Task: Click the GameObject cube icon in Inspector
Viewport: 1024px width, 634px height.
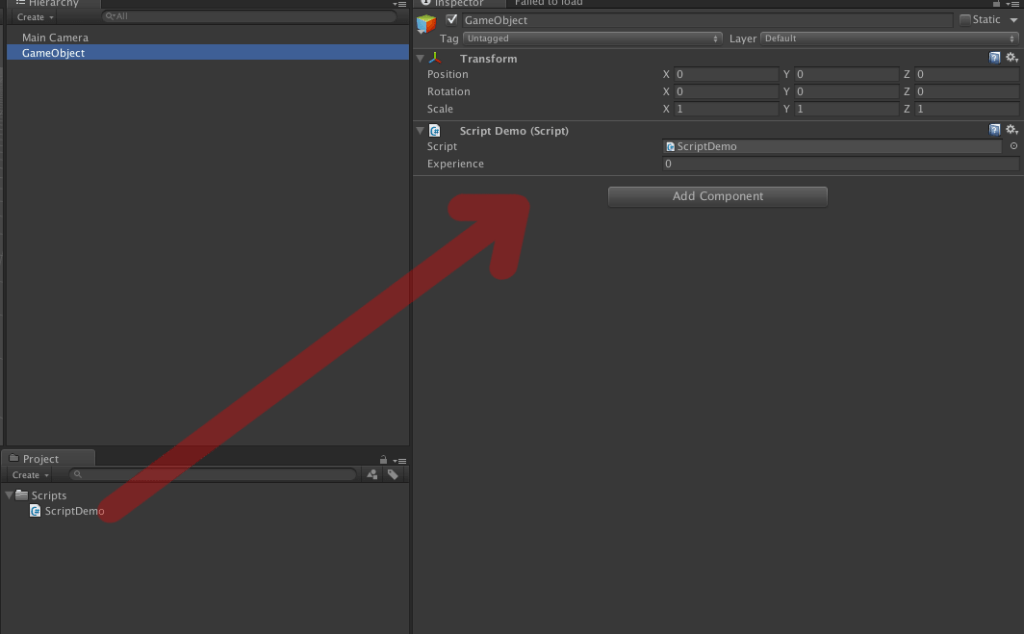Action: [x=426, y=24]
